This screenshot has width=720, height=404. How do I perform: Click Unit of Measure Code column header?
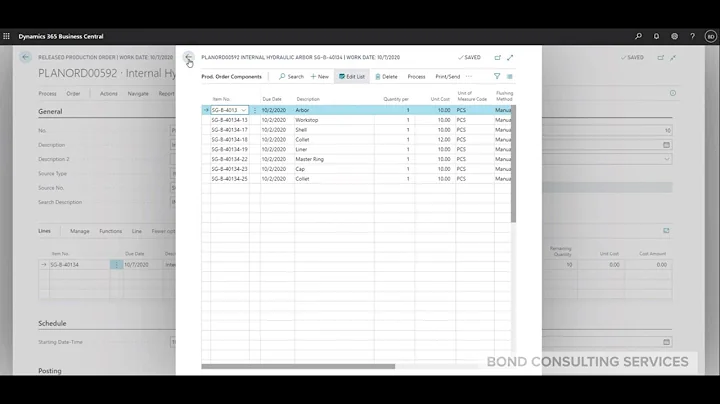[x=472, y=96]
